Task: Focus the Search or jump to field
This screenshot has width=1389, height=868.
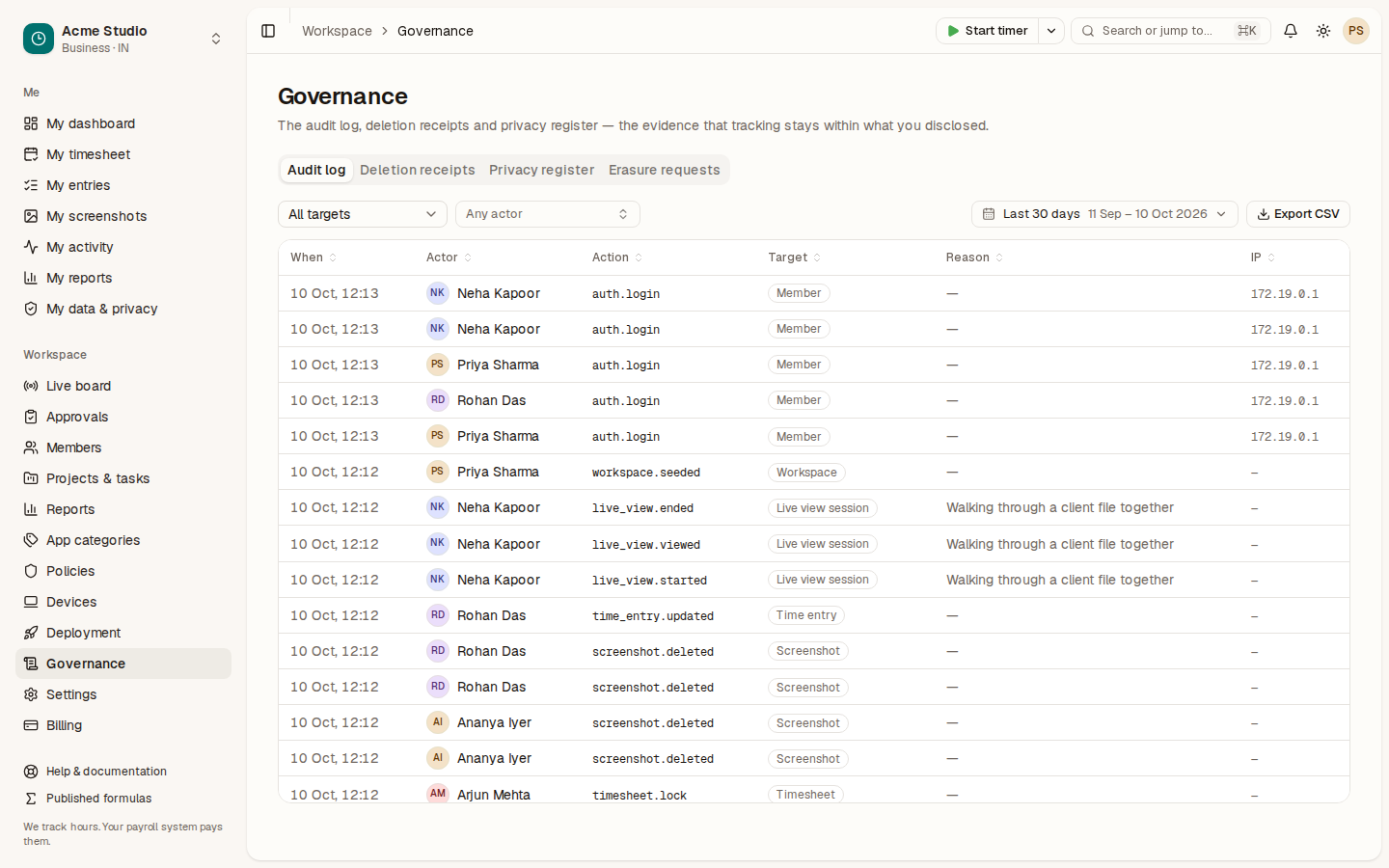Action: [x=1171, y=31]
